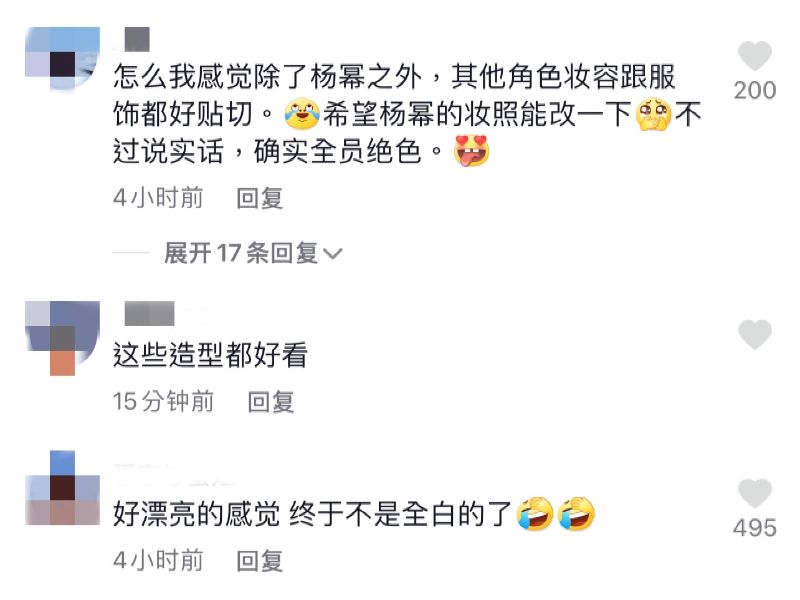Open username above 好漂亮的感觉 comment
The image size is (800, 600).
173,474
